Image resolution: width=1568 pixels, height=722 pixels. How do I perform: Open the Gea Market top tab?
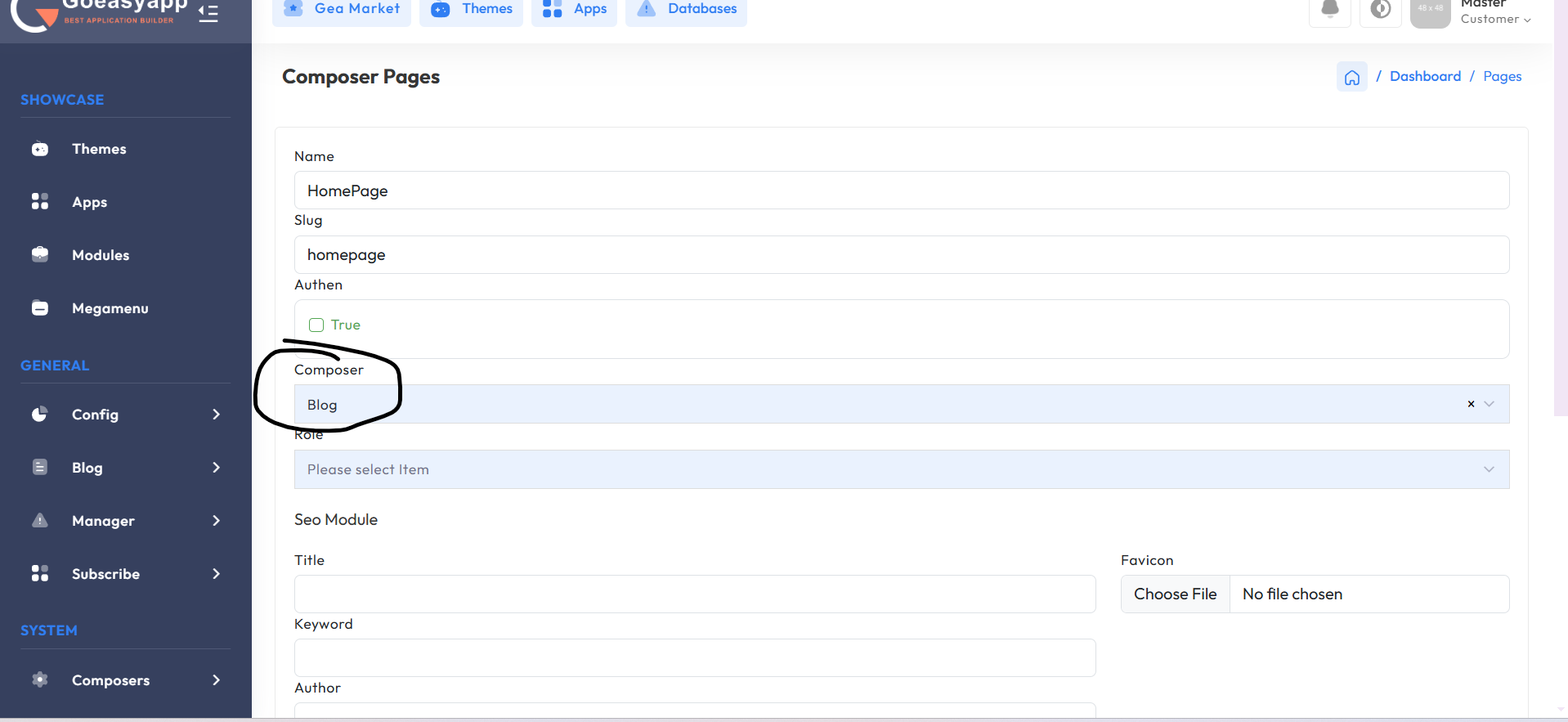[342, 9]
